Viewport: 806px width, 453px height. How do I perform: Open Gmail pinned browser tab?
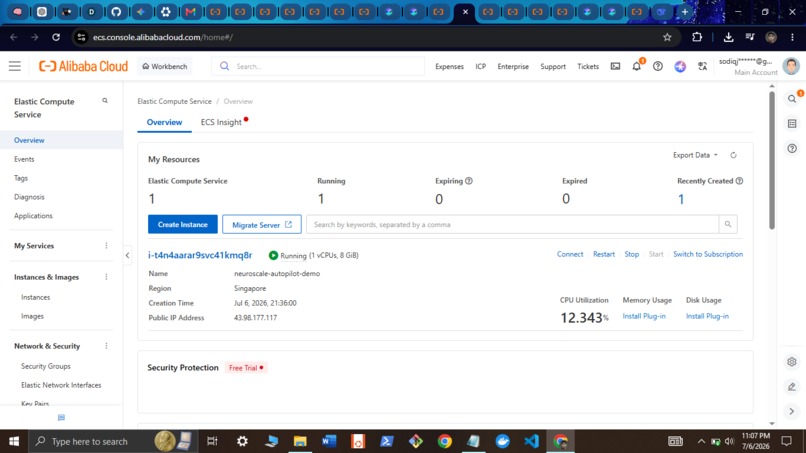click(190, 12)
